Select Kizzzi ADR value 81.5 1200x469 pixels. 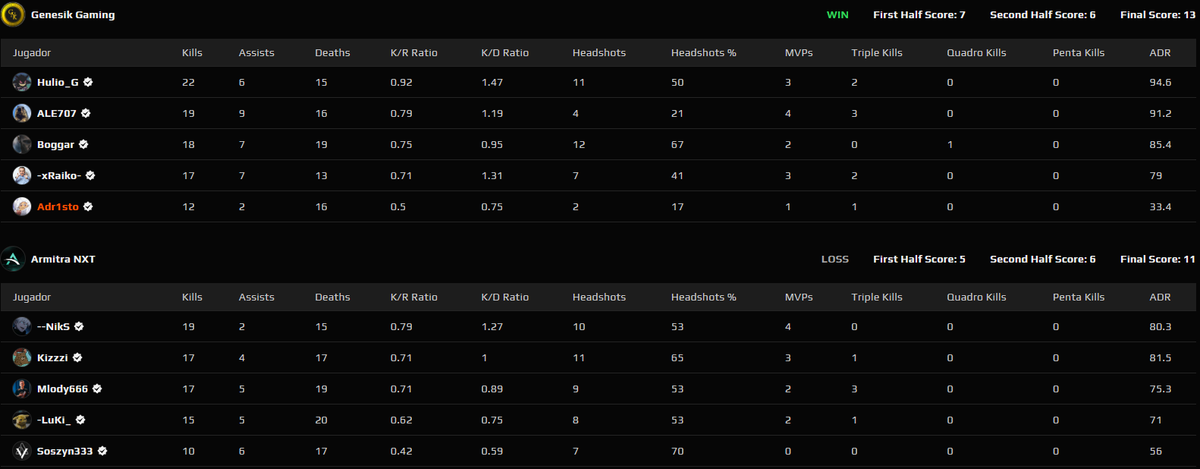tap(1161, 357)
